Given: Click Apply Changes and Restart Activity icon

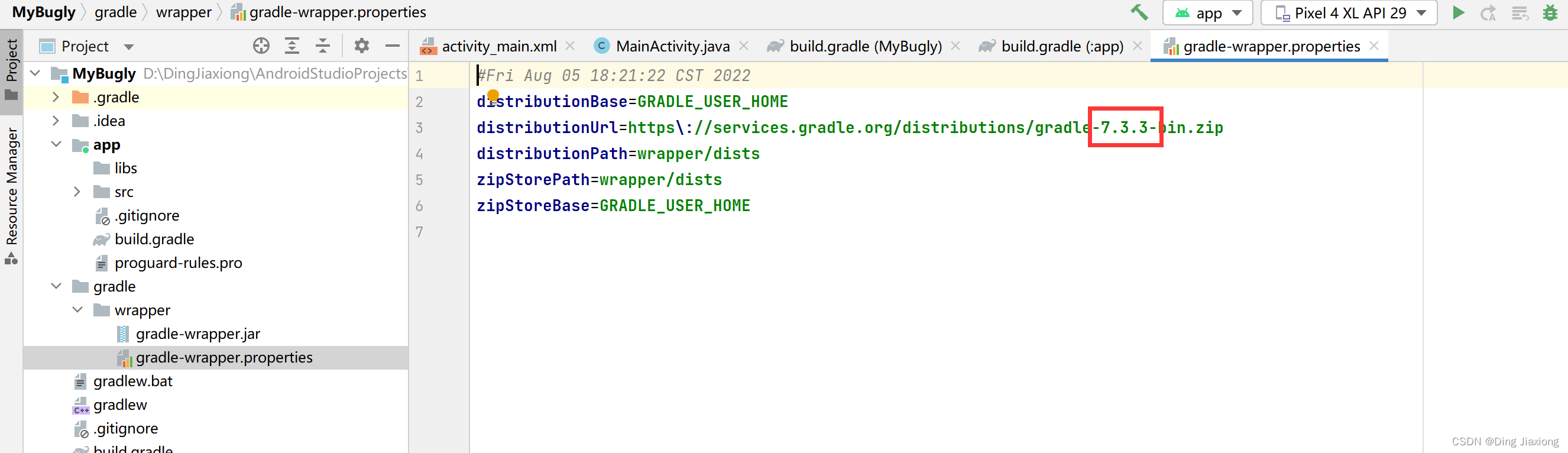Looking at the screenshot, I should (1489, 13).
